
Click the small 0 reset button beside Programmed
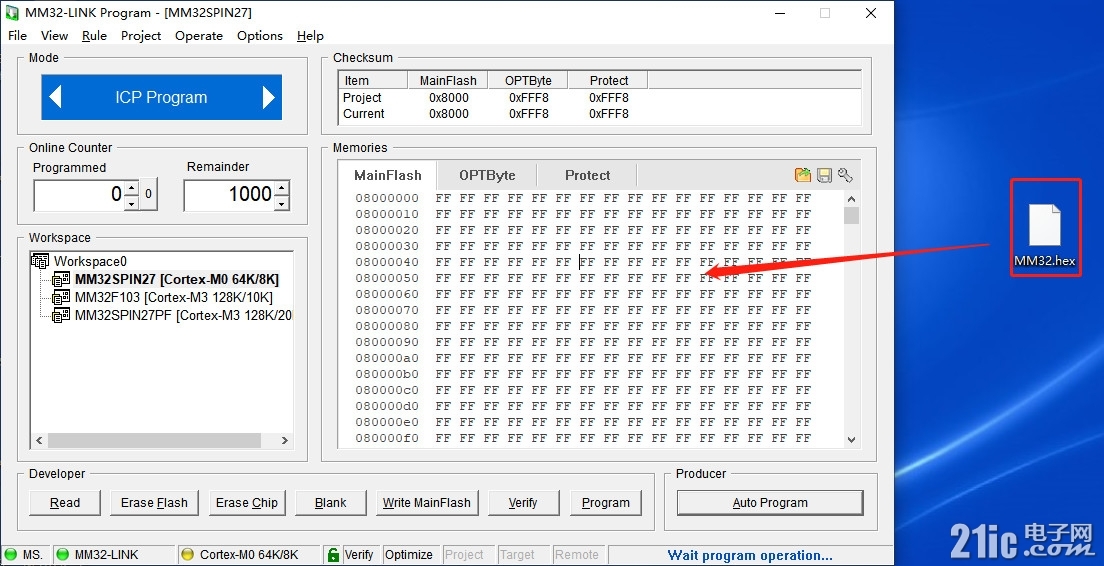click(148, 194)
